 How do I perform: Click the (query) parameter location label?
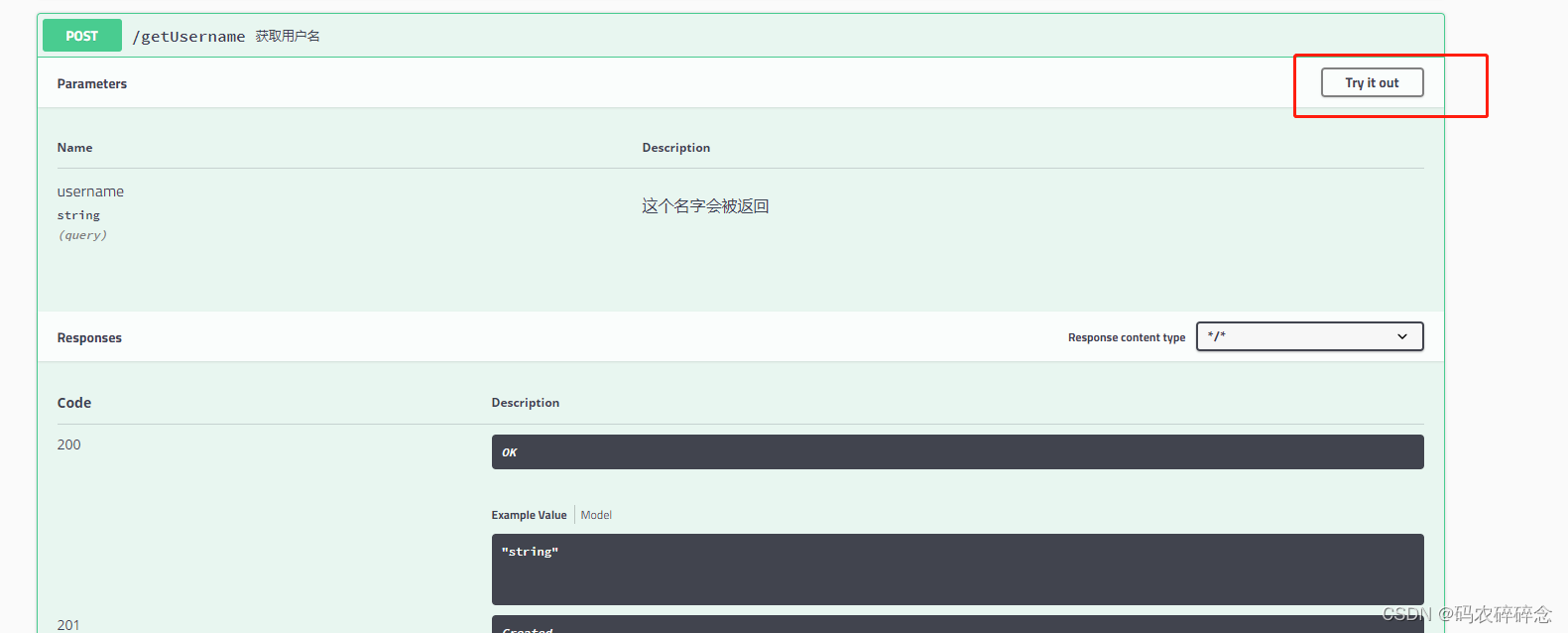(x=82, y=235)
